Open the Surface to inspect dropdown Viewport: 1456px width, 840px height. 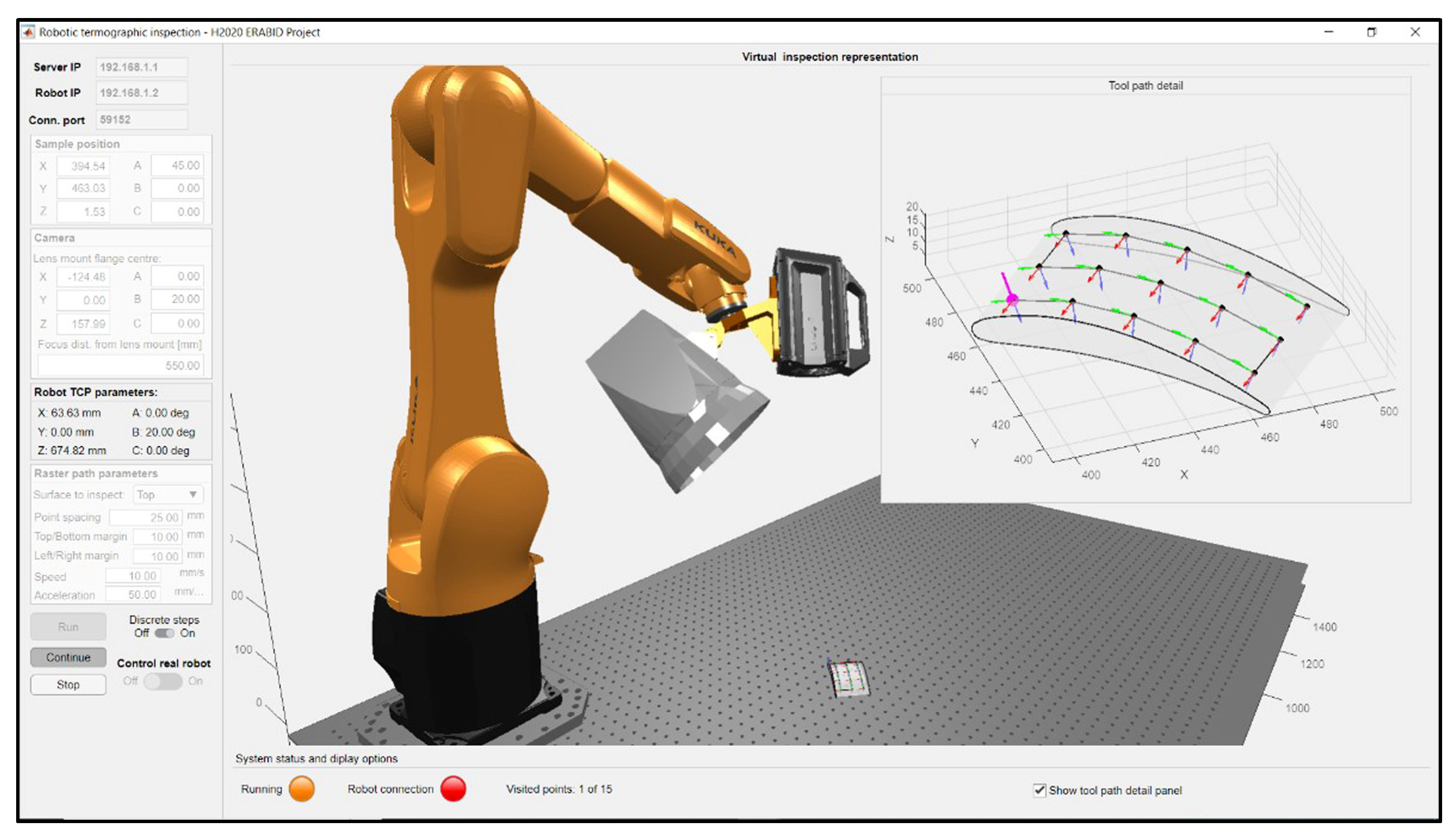click(x=168, y=495)
